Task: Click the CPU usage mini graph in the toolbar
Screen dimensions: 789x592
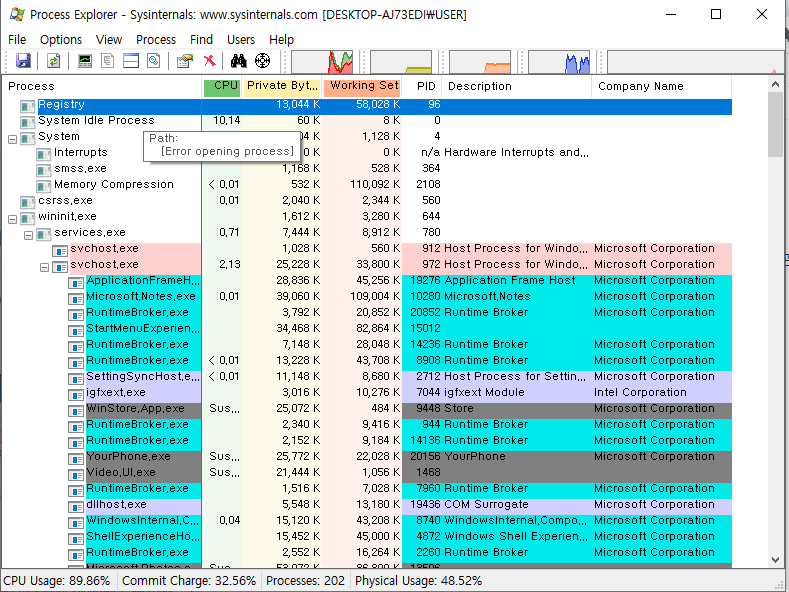Action: point(322,62)
